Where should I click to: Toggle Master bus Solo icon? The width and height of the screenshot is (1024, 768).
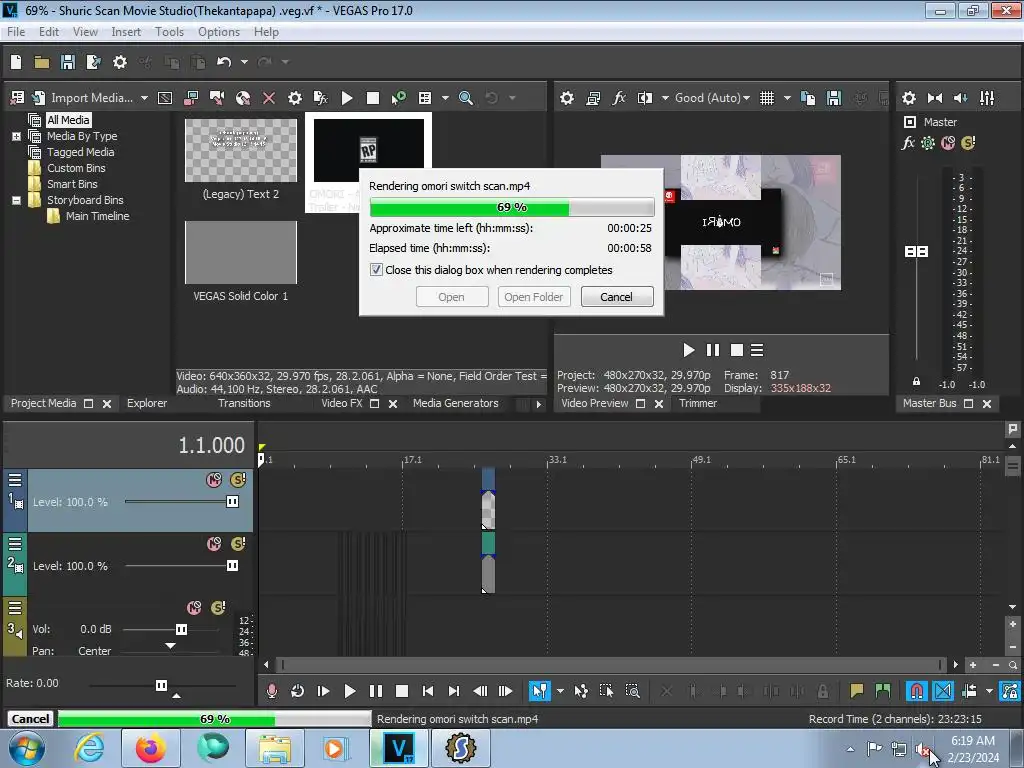968,143
